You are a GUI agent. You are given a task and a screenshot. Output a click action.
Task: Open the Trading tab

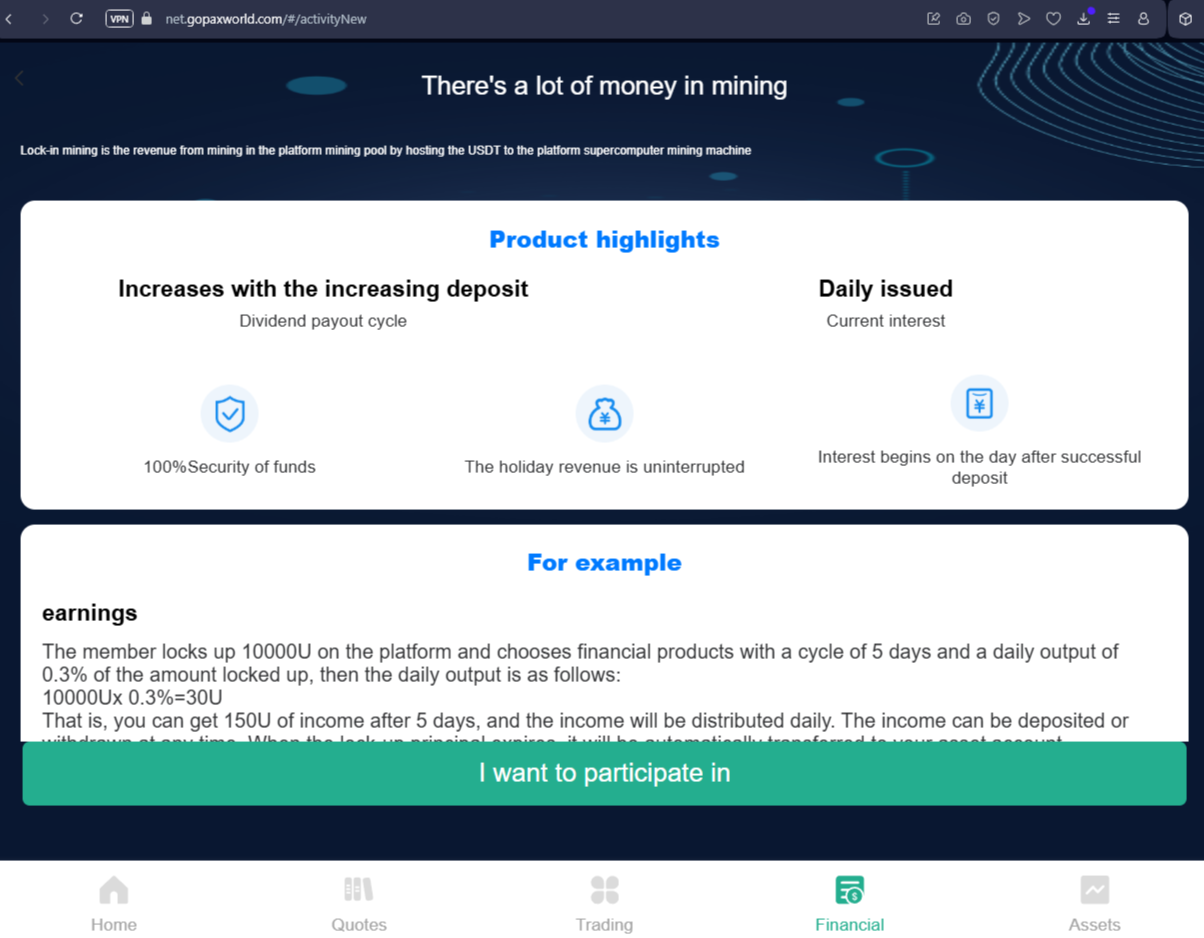point(604,904)
